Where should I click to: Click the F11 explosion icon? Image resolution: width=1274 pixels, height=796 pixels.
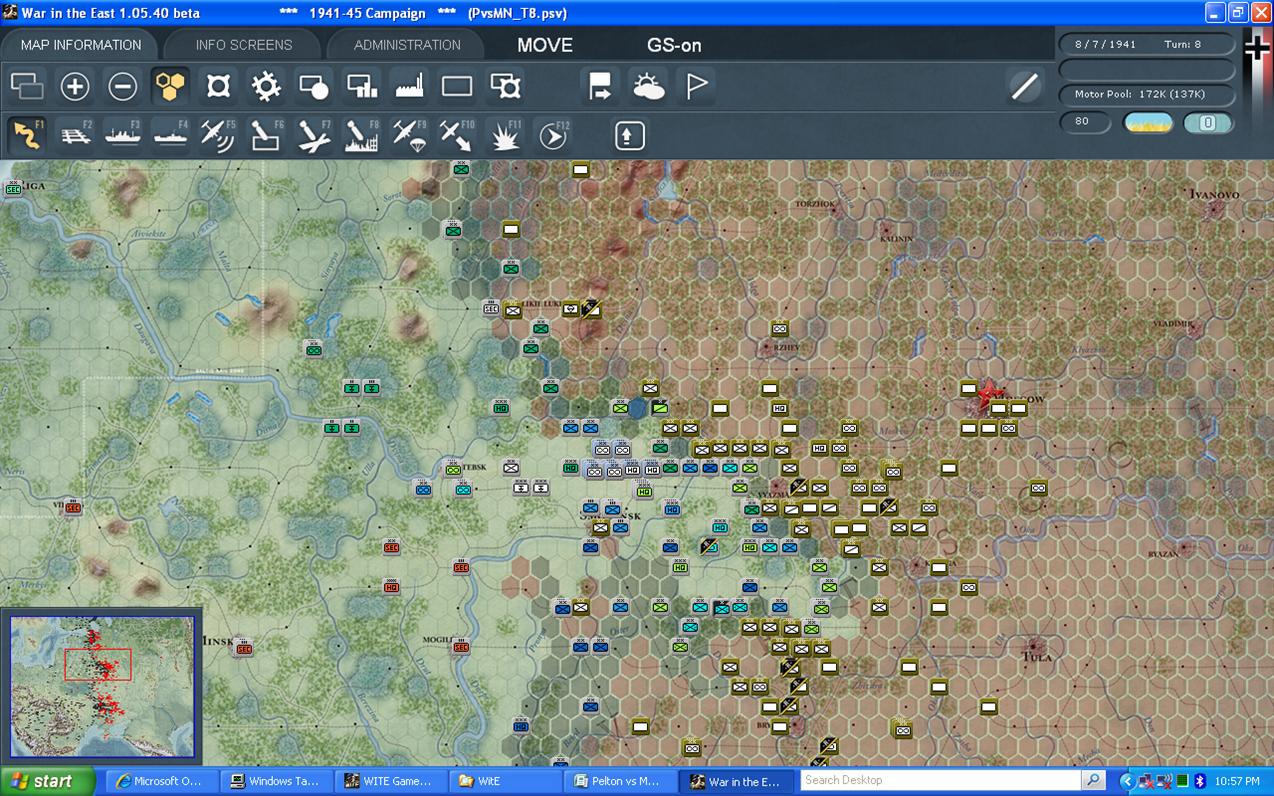[x=505, y=135]
